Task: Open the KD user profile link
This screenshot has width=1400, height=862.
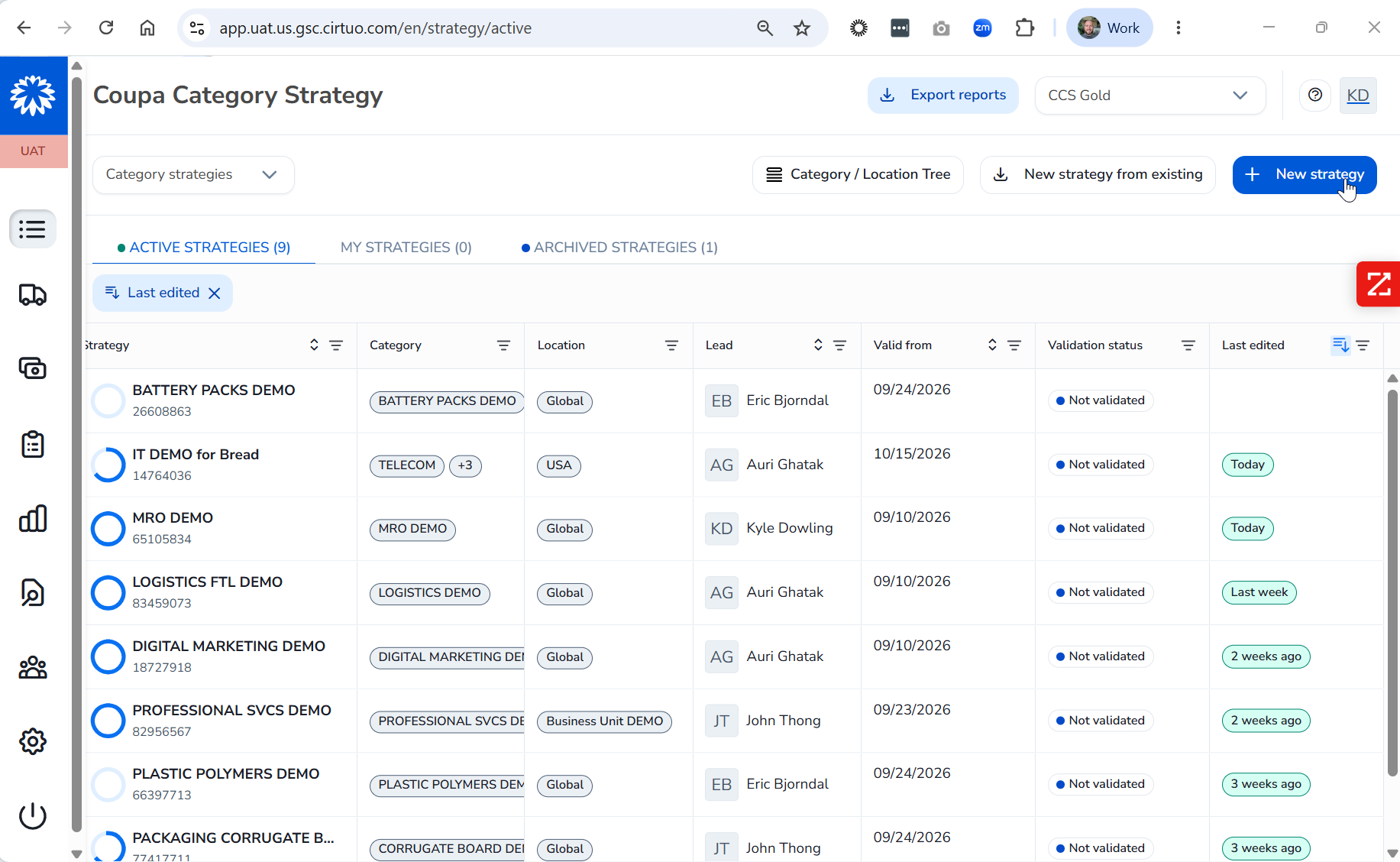Action: pos(1358,96)
